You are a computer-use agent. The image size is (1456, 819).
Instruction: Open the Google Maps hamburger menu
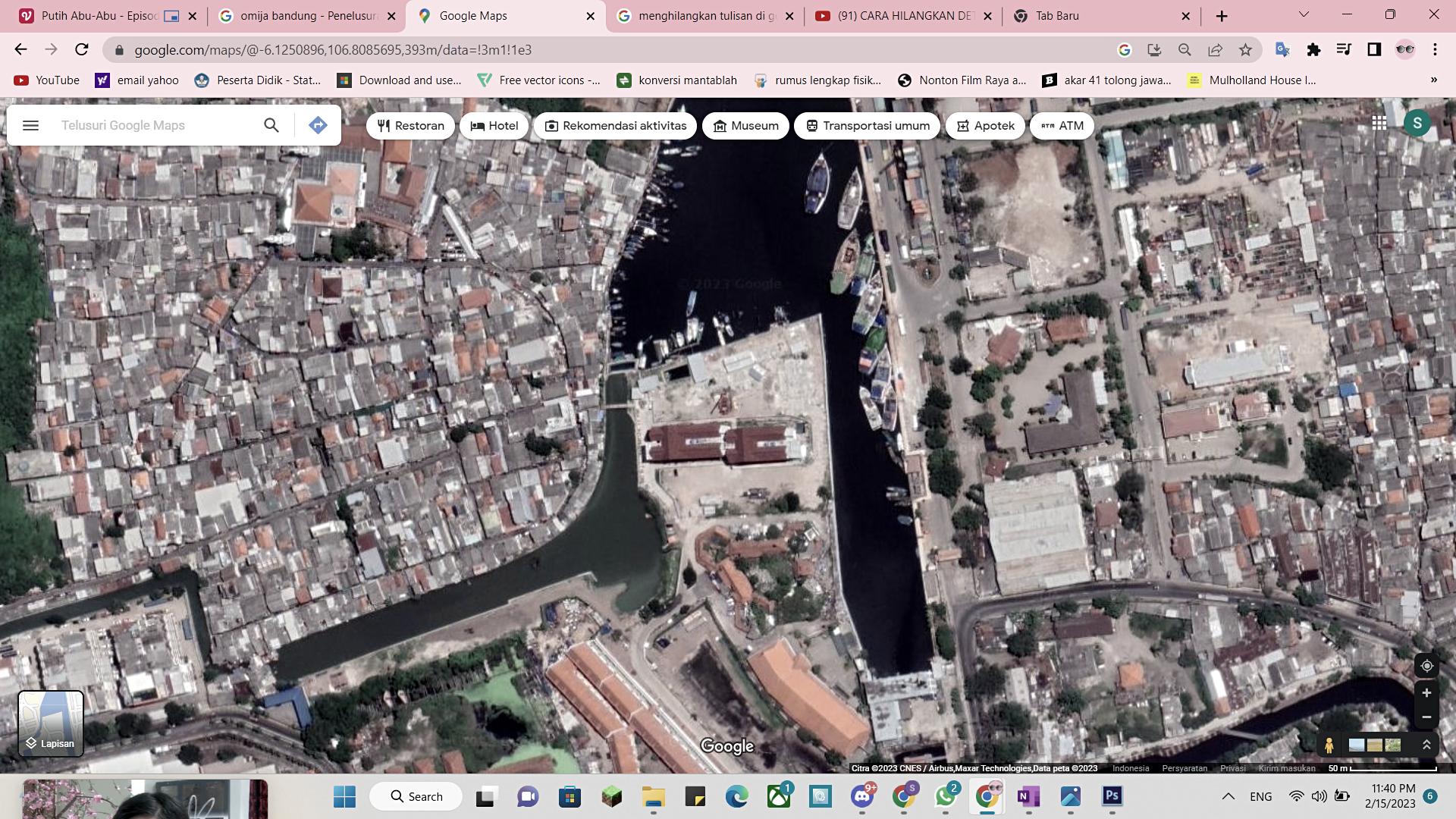pos(30,125)
